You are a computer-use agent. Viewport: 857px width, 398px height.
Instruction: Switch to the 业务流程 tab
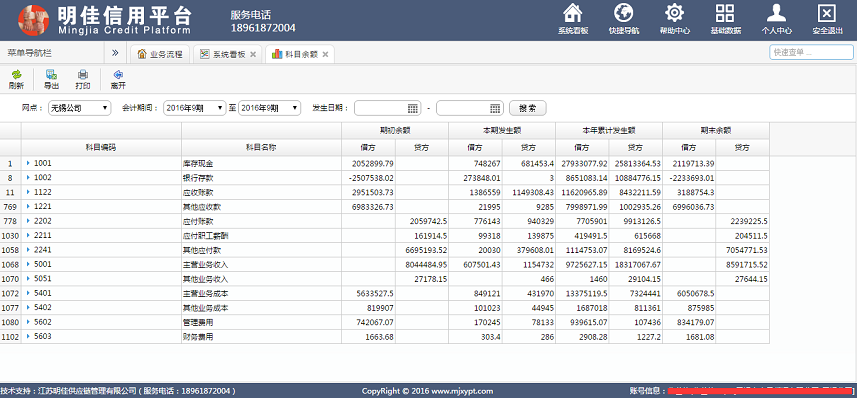coord(160,54)
